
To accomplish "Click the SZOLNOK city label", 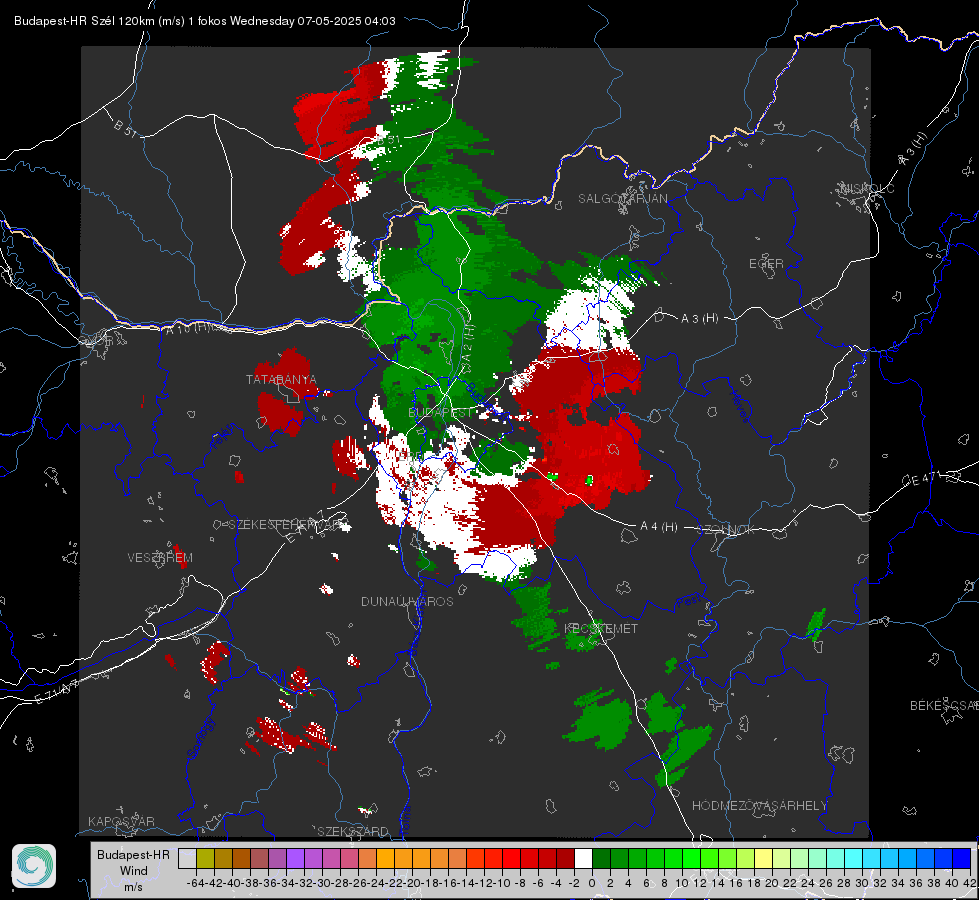I will pyautogui.click(x=726, y=530).
